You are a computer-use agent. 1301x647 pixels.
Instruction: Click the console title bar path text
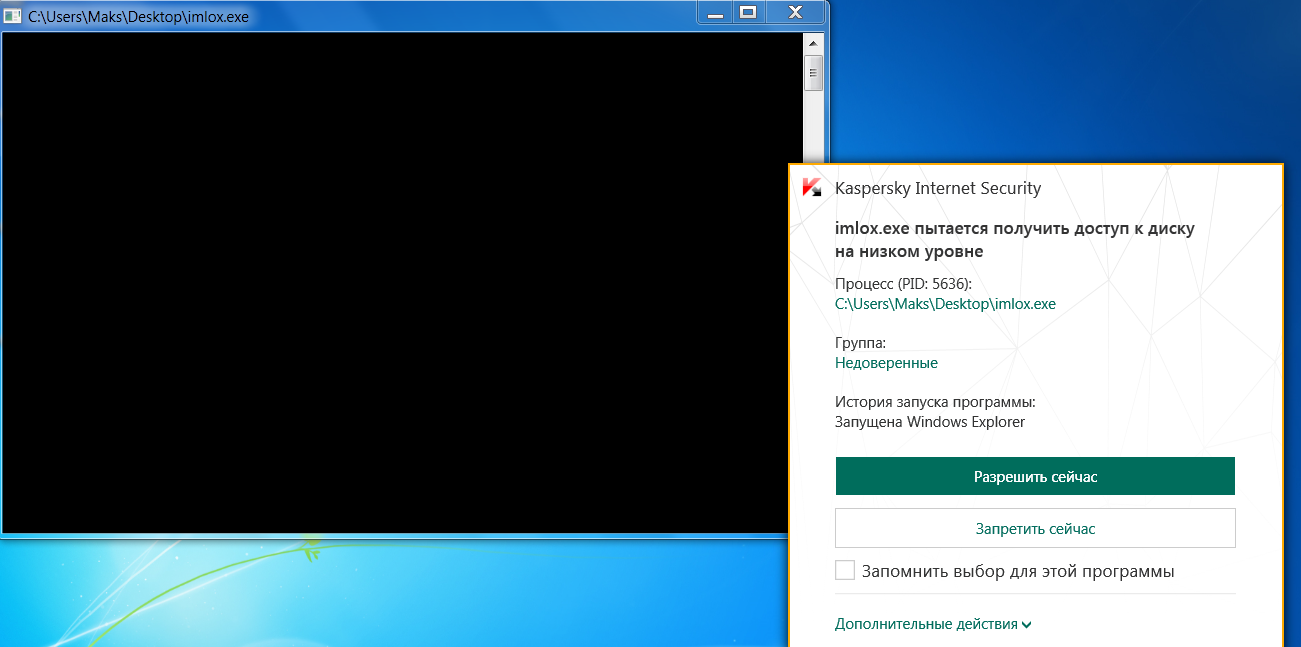(138, 17)
